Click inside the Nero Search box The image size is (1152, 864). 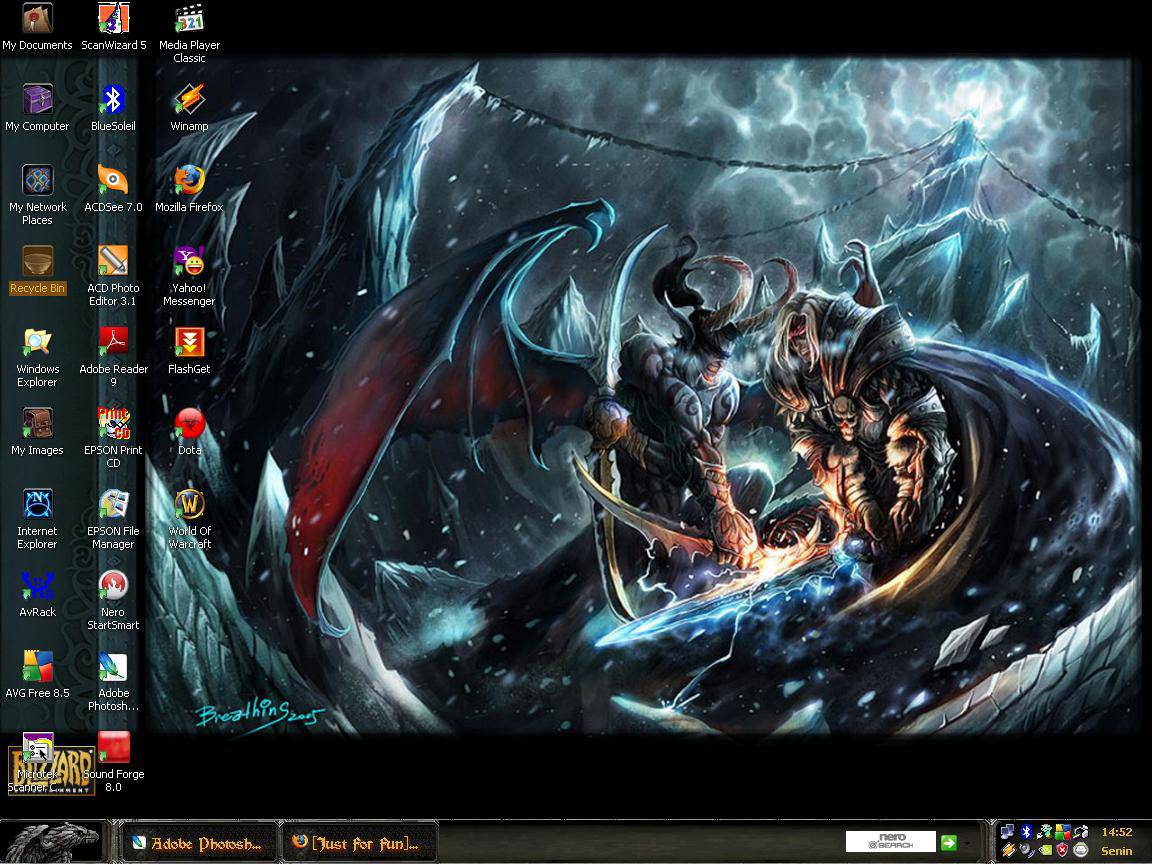[890, 842]
